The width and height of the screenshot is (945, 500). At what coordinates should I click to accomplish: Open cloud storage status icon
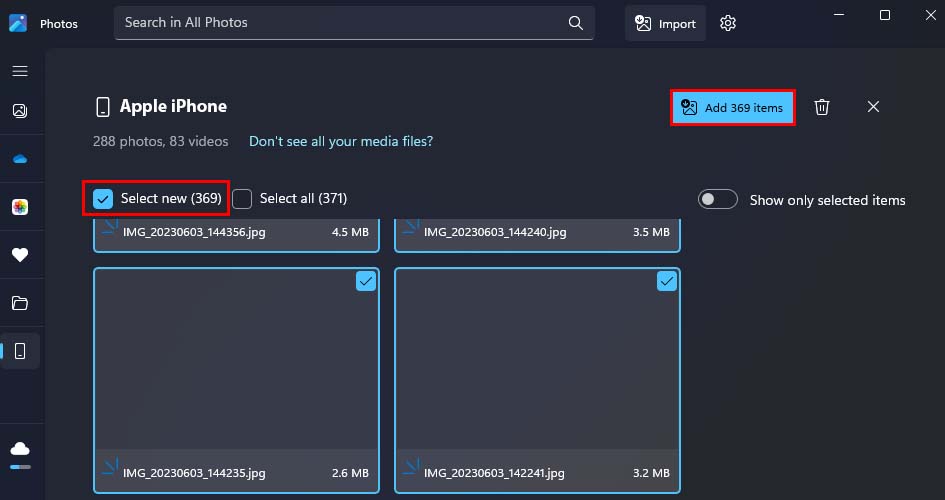[x=20, y=448]
